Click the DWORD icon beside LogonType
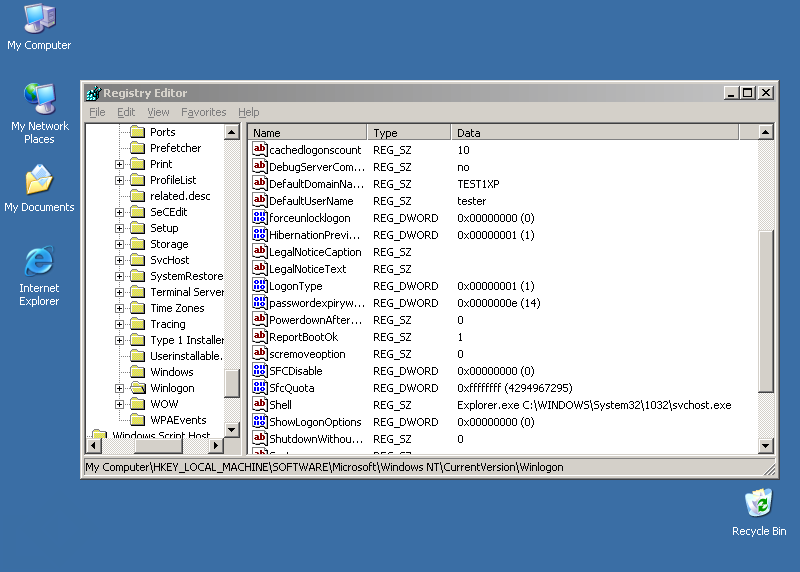Screen dimensions: 800x572 tap(260, 286)
